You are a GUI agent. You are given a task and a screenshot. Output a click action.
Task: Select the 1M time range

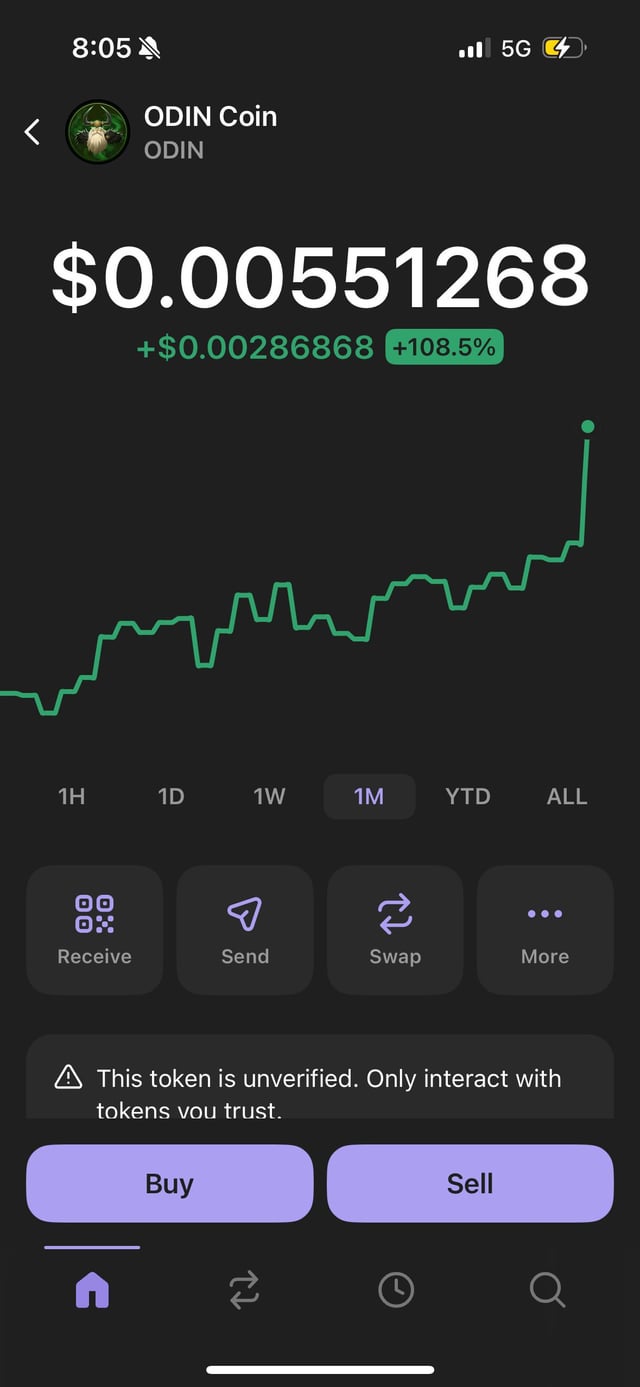coord(369,797)
